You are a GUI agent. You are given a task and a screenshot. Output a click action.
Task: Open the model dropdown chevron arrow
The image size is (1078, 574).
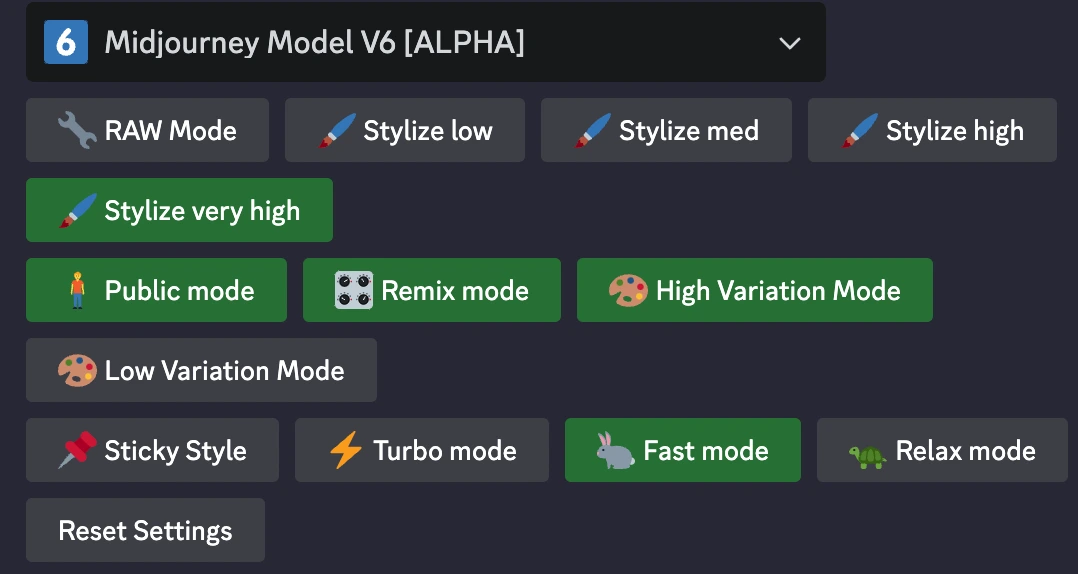point(789,43)
